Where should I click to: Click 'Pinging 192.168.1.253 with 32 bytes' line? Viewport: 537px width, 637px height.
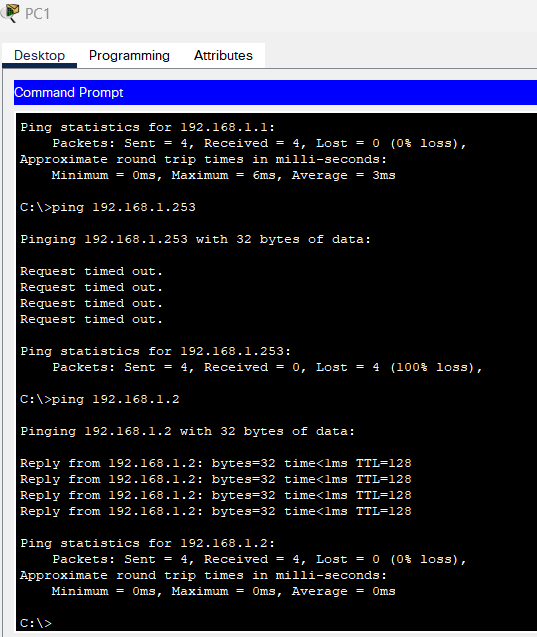[195, 239]
